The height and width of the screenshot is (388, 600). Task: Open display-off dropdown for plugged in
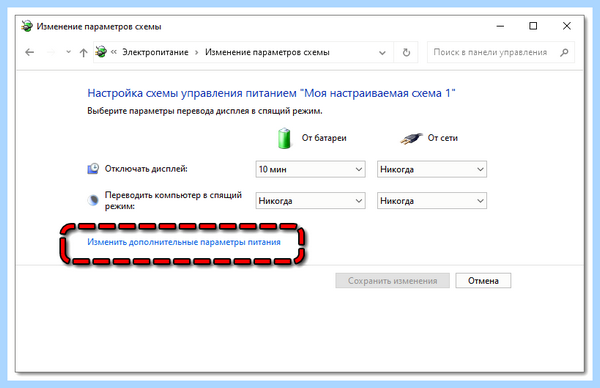(x=432, y=169)
